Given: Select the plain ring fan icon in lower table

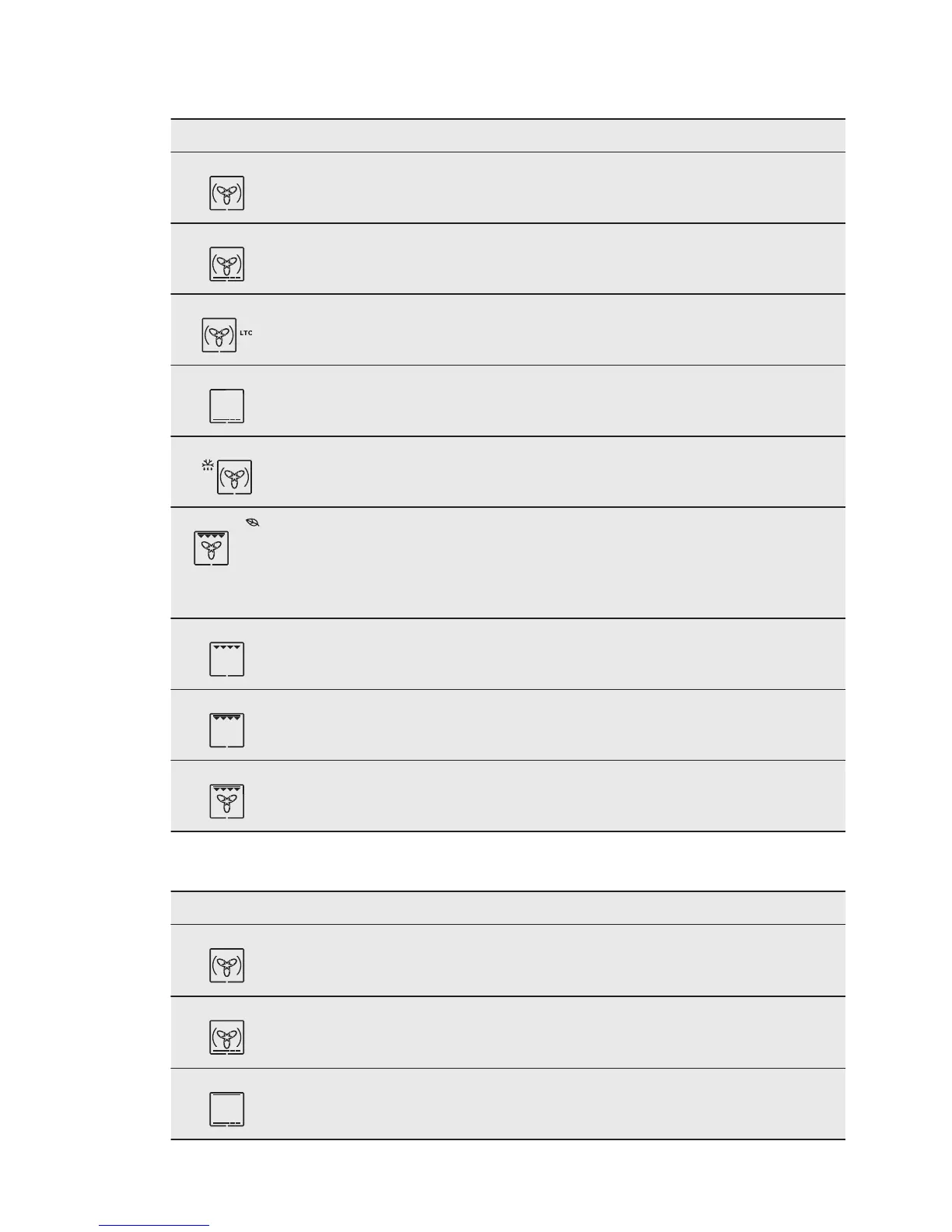Looking at the screenshot, I should [x=226, y=966].
